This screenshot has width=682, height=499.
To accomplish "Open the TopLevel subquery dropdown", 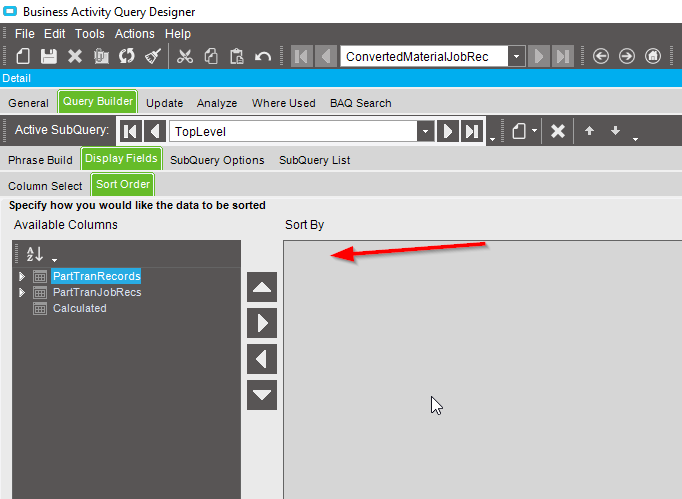I will click(x=425, y=131).
